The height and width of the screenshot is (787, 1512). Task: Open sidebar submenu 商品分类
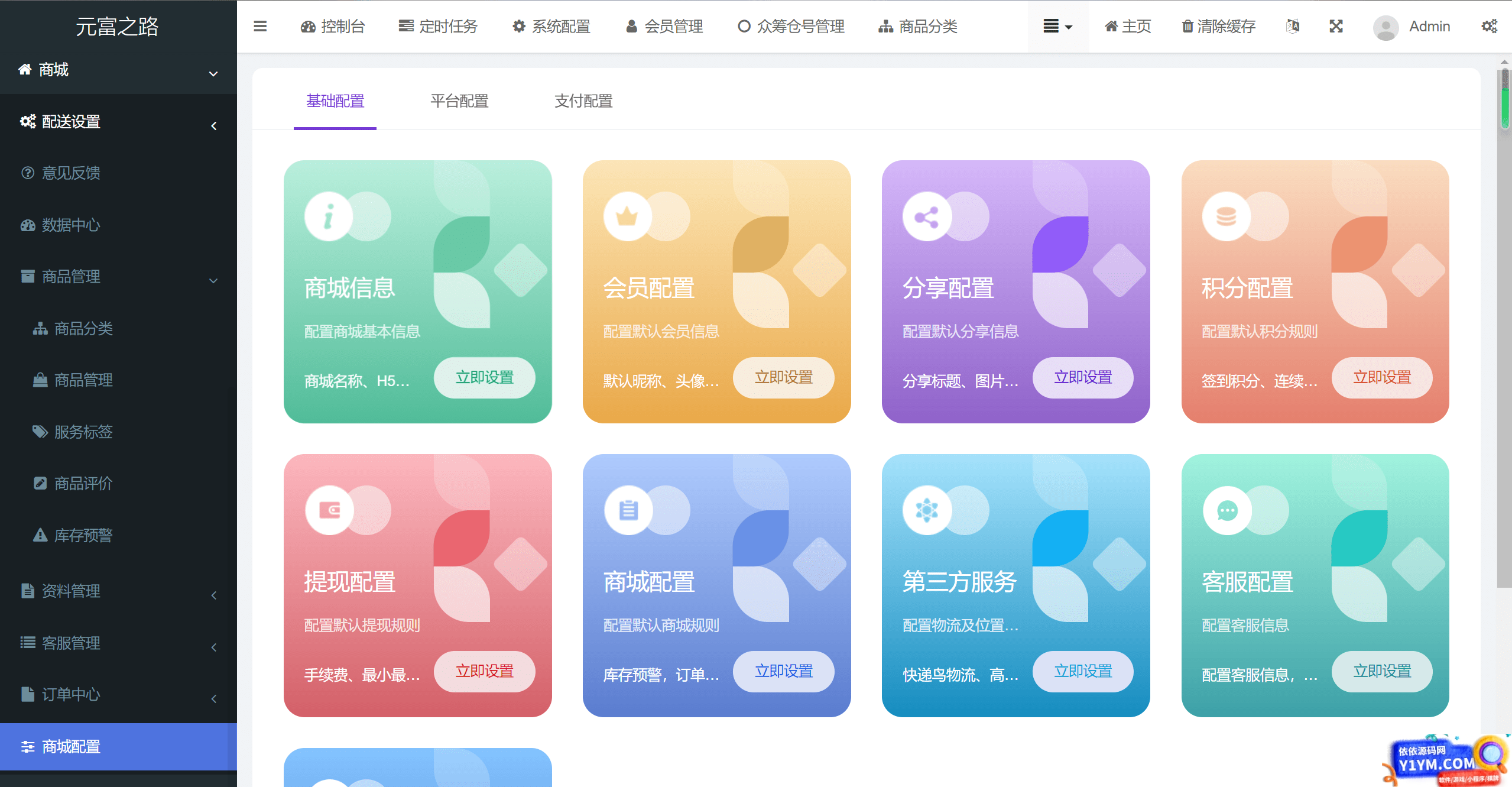118,328
